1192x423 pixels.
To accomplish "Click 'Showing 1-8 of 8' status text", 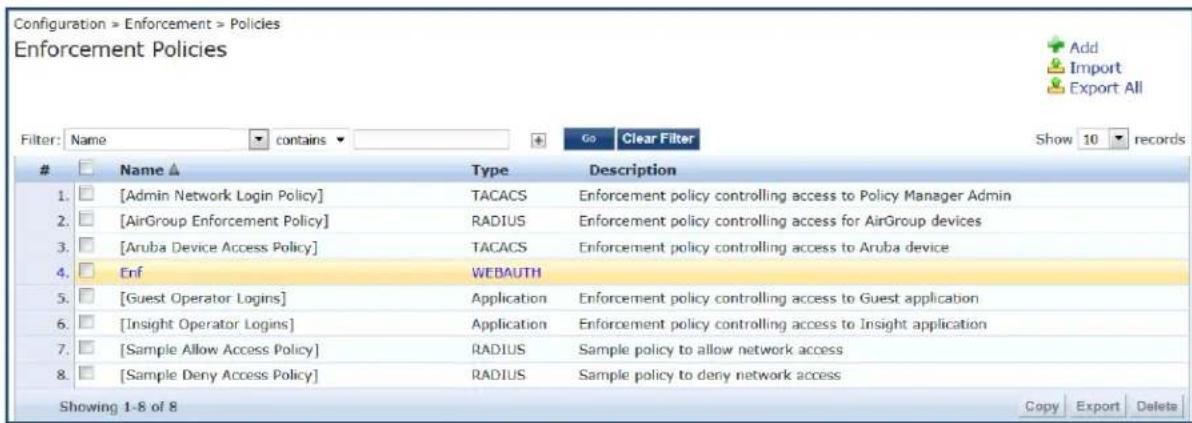I will (x=119, y=406).
